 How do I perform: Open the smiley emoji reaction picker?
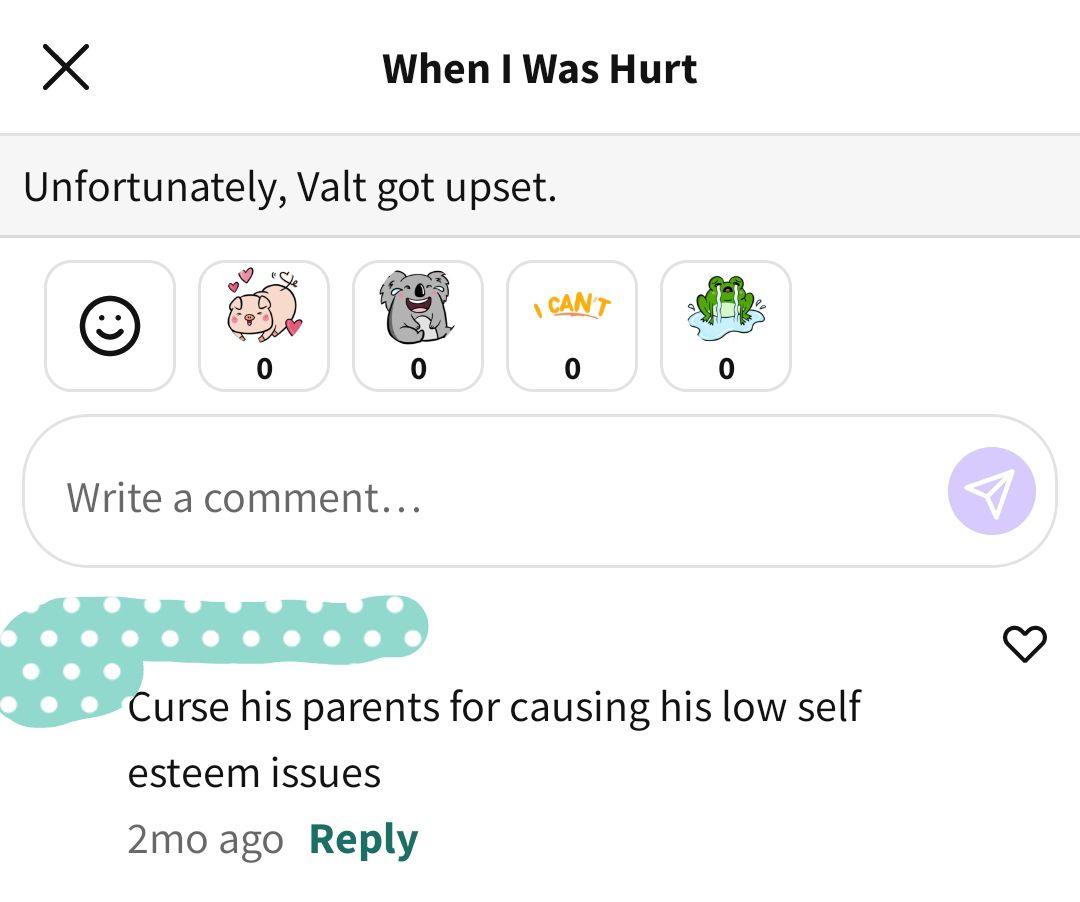point(110,326)
